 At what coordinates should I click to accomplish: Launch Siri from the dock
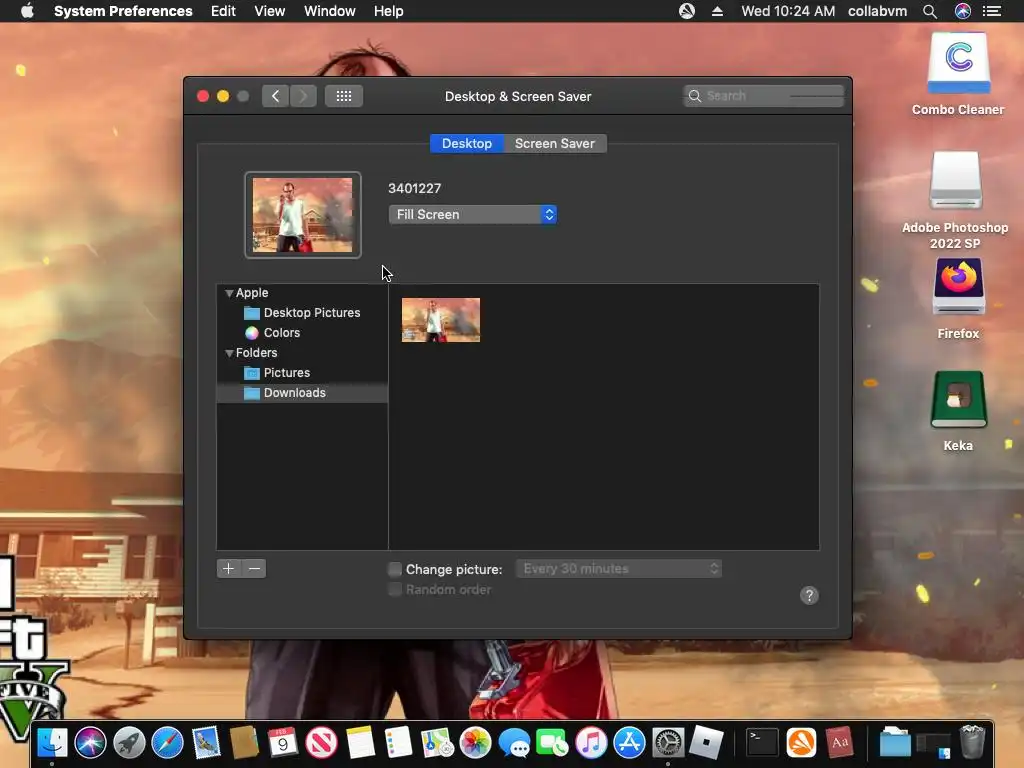click(90, 743)
